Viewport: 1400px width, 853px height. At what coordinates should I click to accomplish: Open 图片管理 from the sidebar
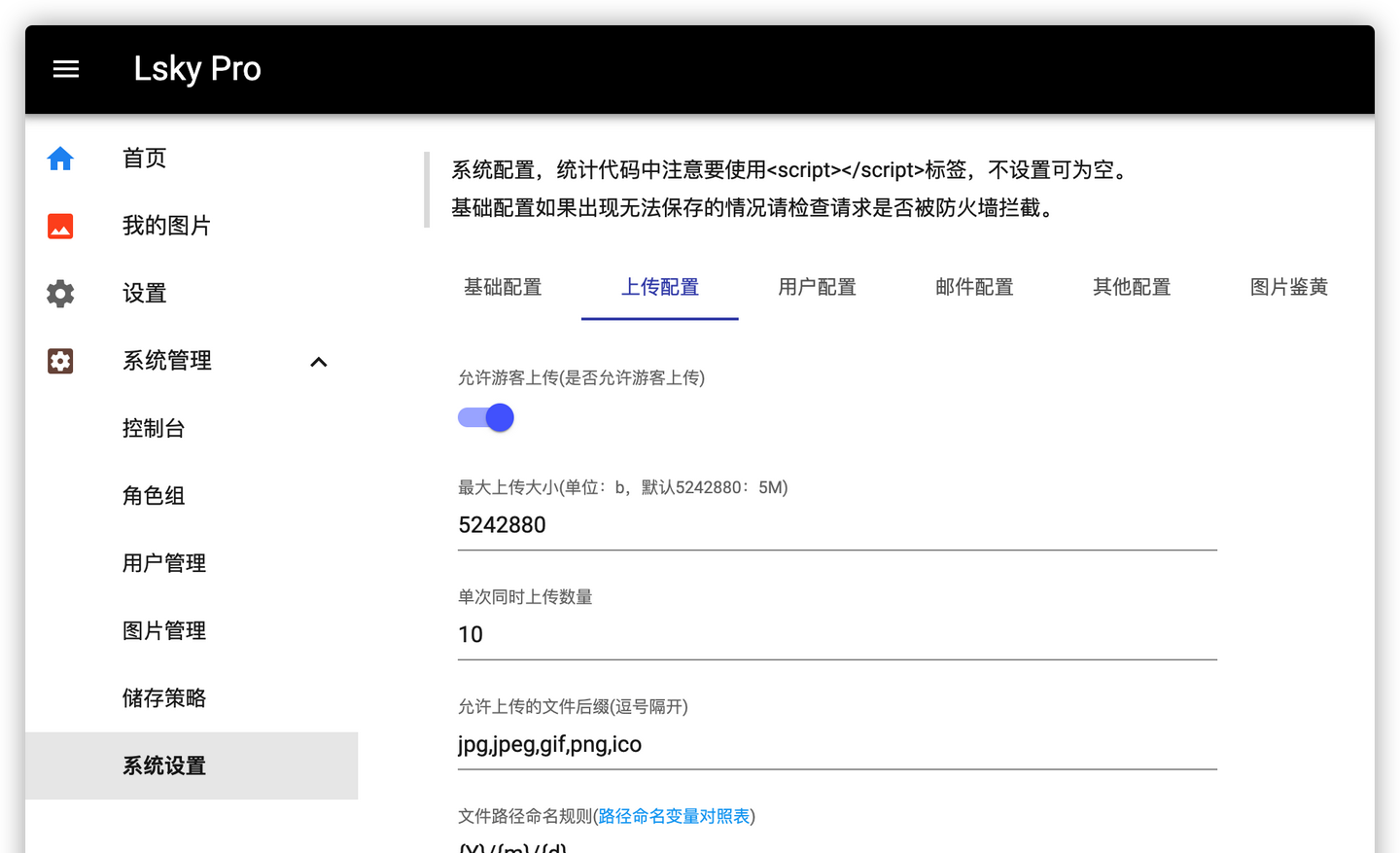[x=162, y=629]
